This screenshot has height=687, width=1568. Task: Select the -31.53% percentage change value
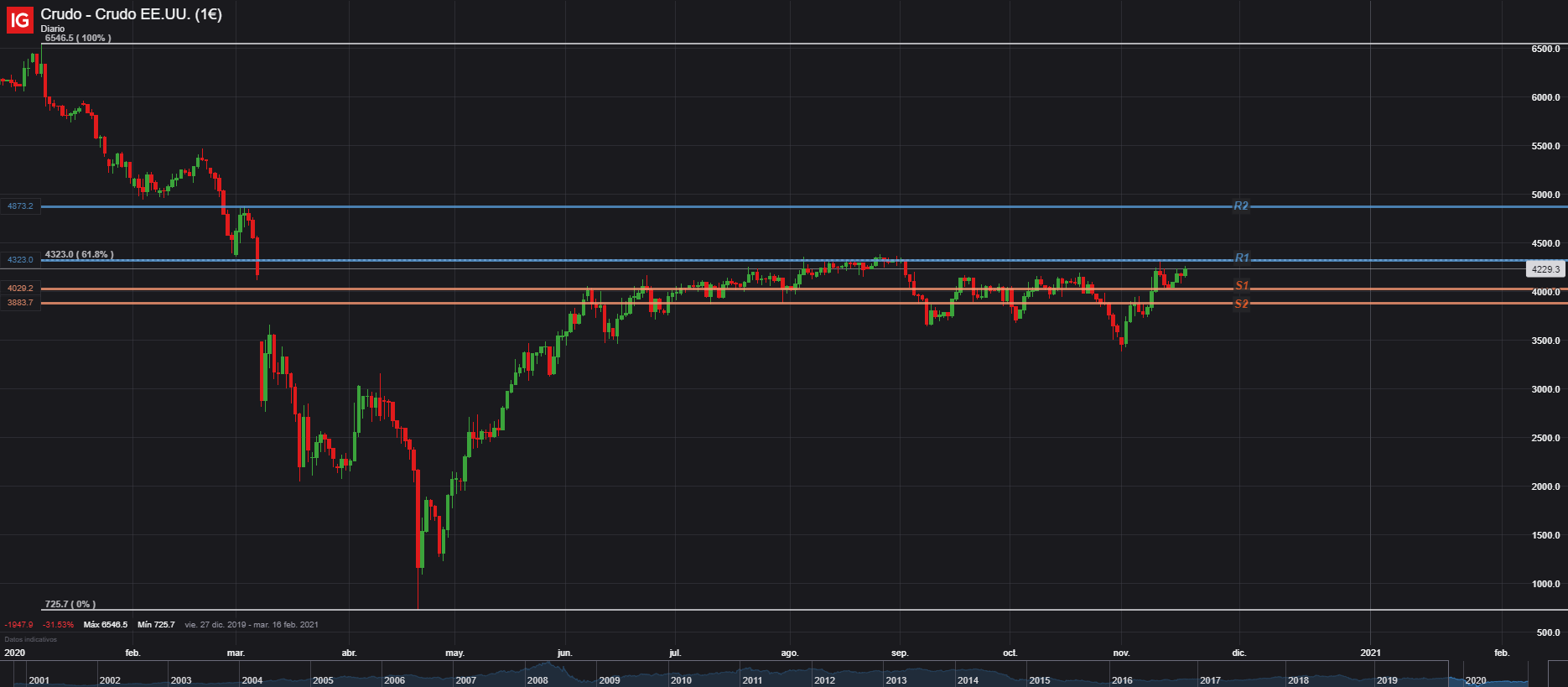pos(59,625)
